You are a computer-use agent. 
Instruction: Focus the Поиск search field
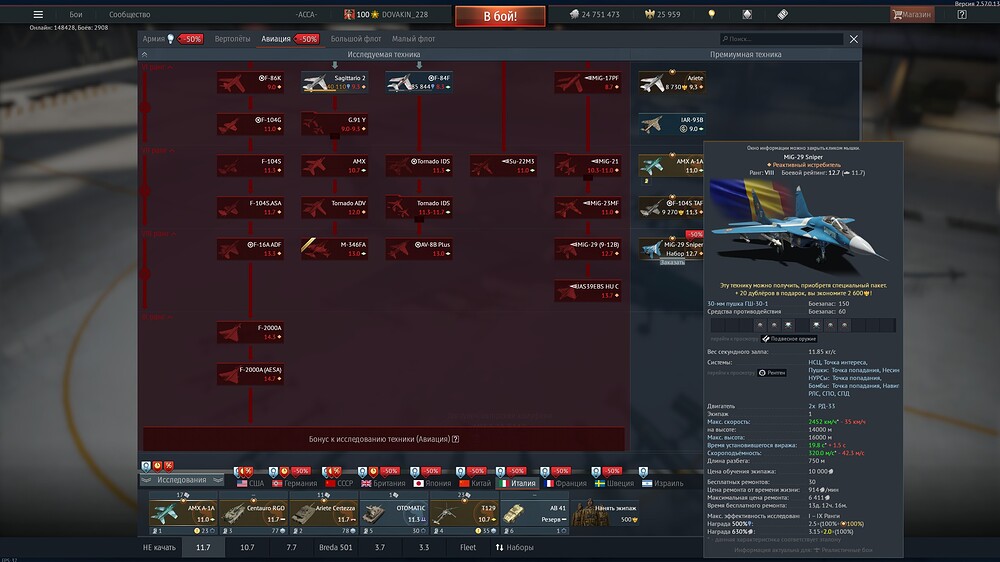pyautogui.click(x=781, y=39)
